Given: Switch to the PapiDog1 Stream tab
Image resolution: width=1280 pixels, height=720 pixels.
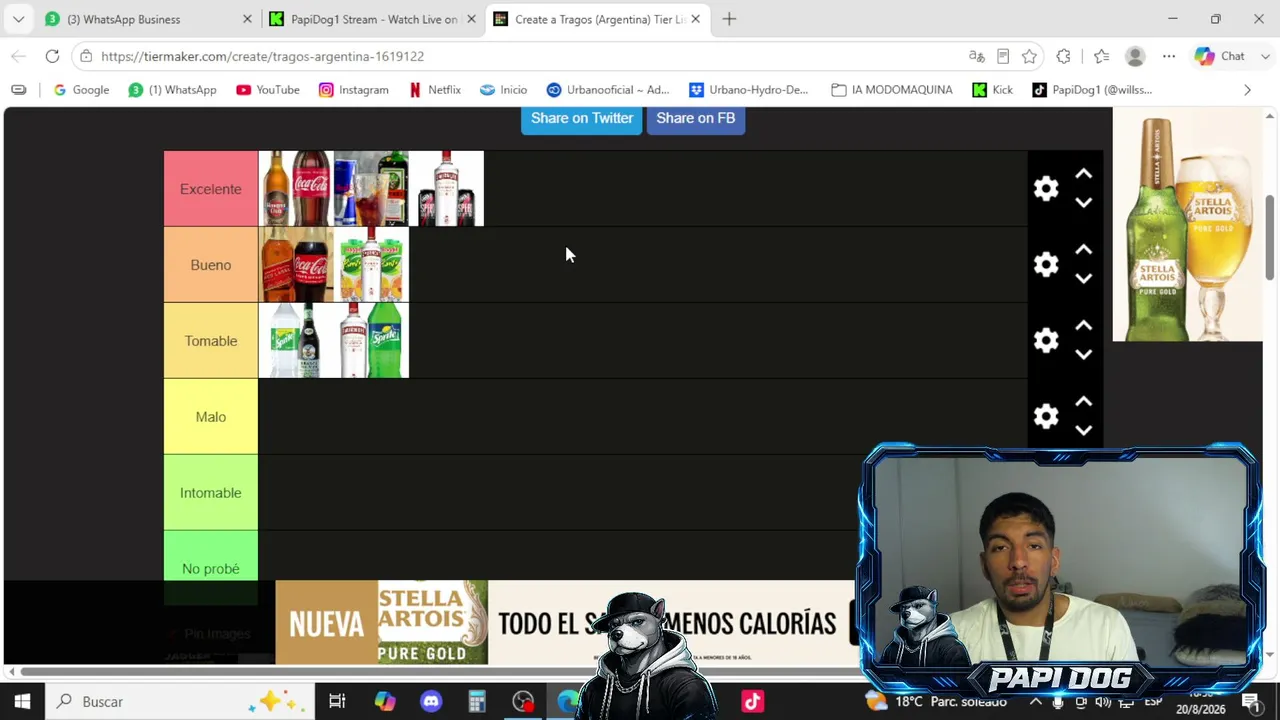Looking at the screenshot, I should [x=373, y=19].
